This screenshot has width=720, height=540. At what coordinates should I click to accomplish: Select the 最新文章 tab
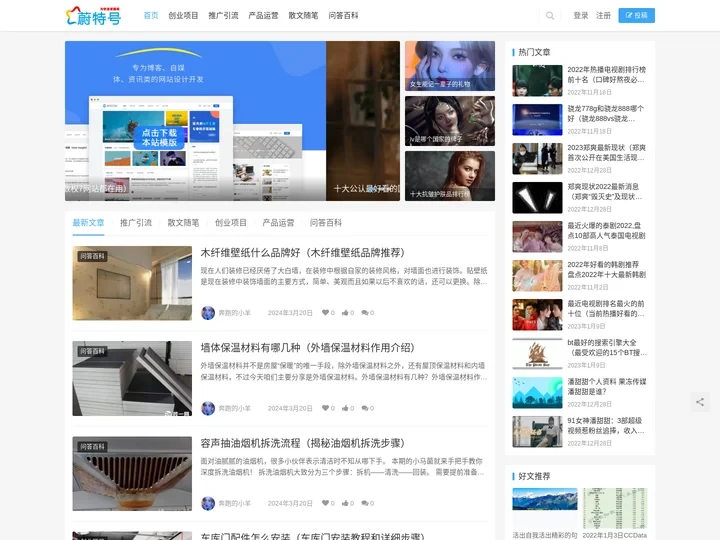pos(88,223)
